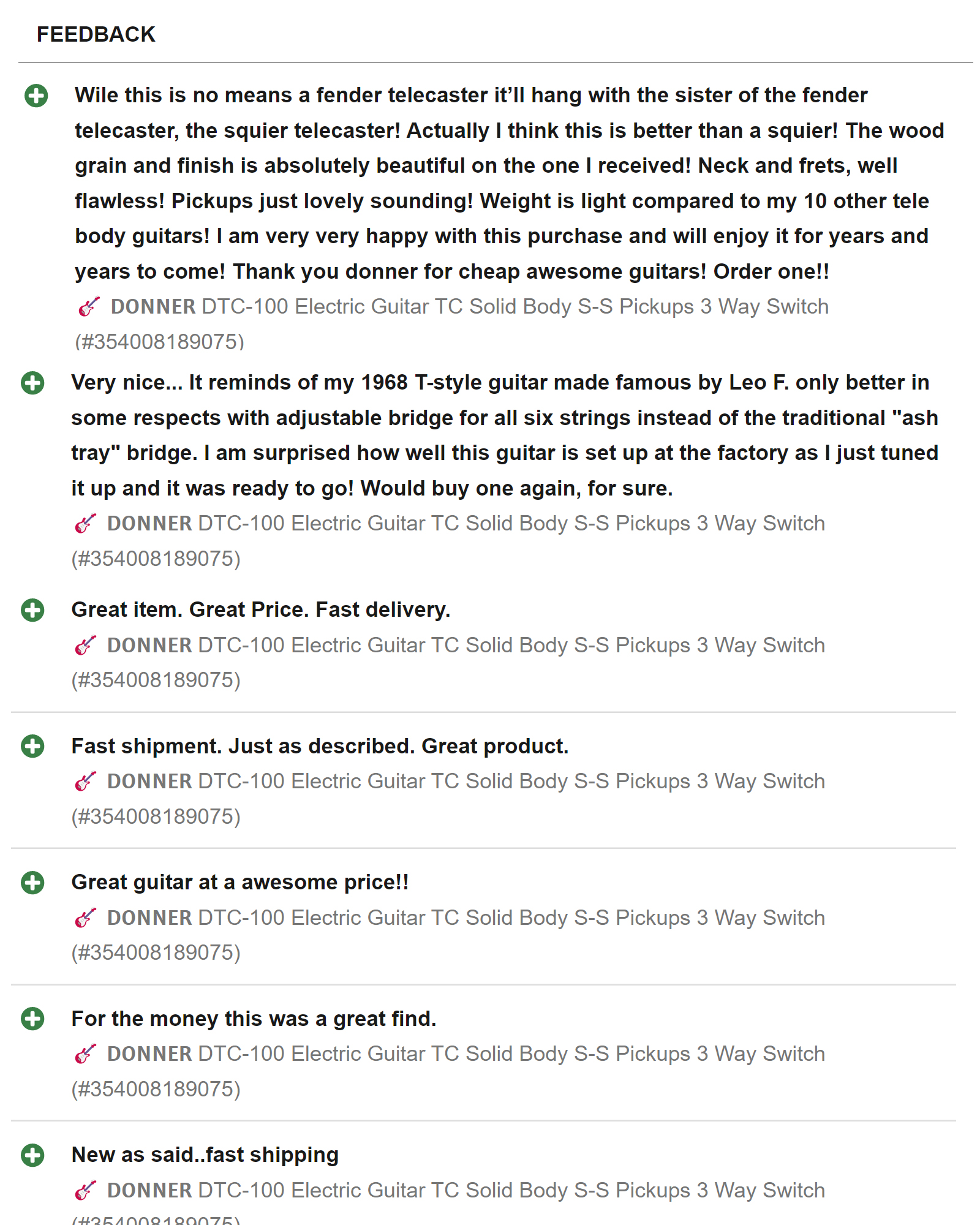980x1225 pixels.
Task: Click the FEEDBACK section heading
Action: [x=96, y=34]
